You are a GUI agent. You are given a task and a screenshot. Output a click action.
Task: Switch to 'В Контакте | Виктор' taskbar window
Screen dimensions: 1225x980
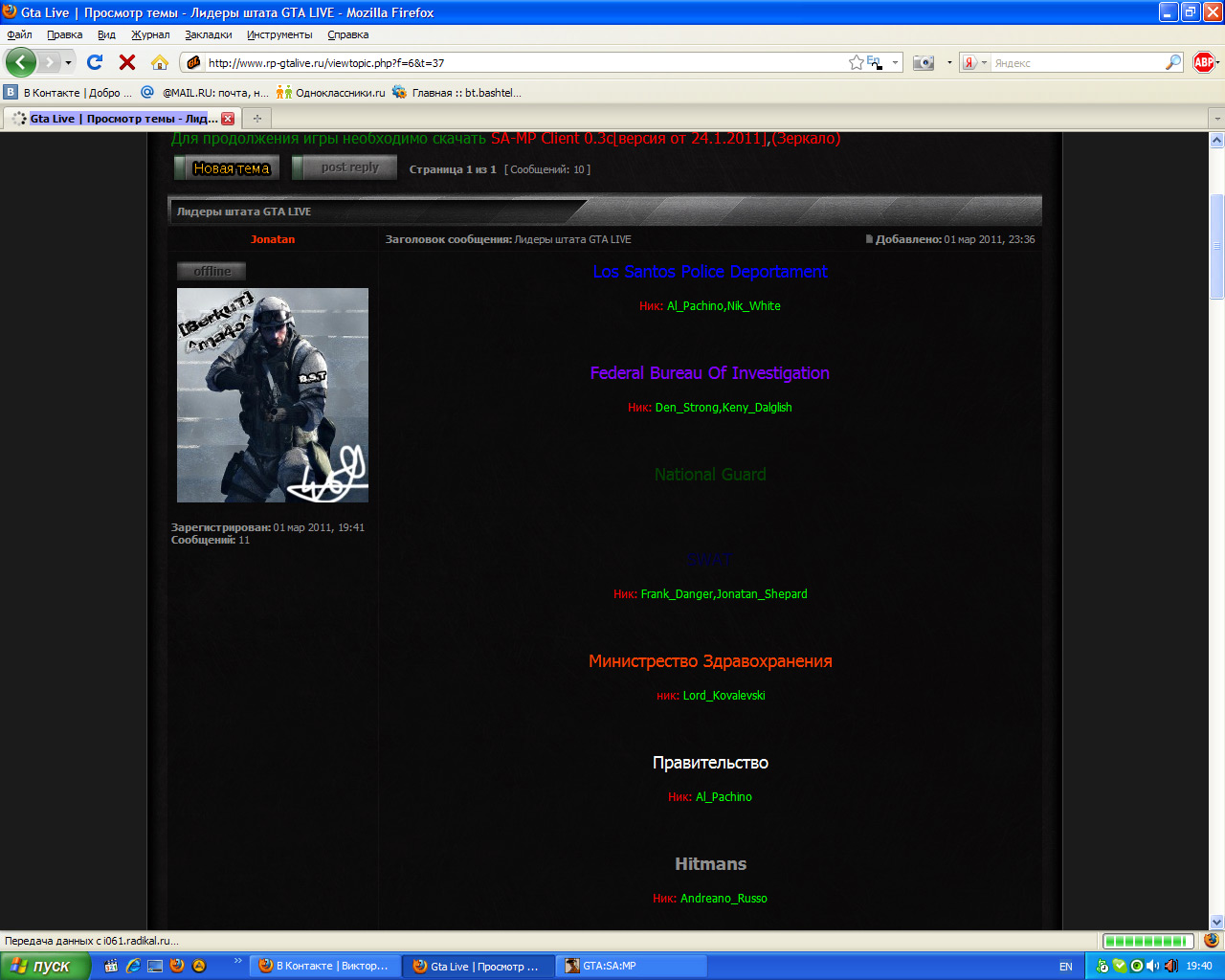[x=325, y=966]
